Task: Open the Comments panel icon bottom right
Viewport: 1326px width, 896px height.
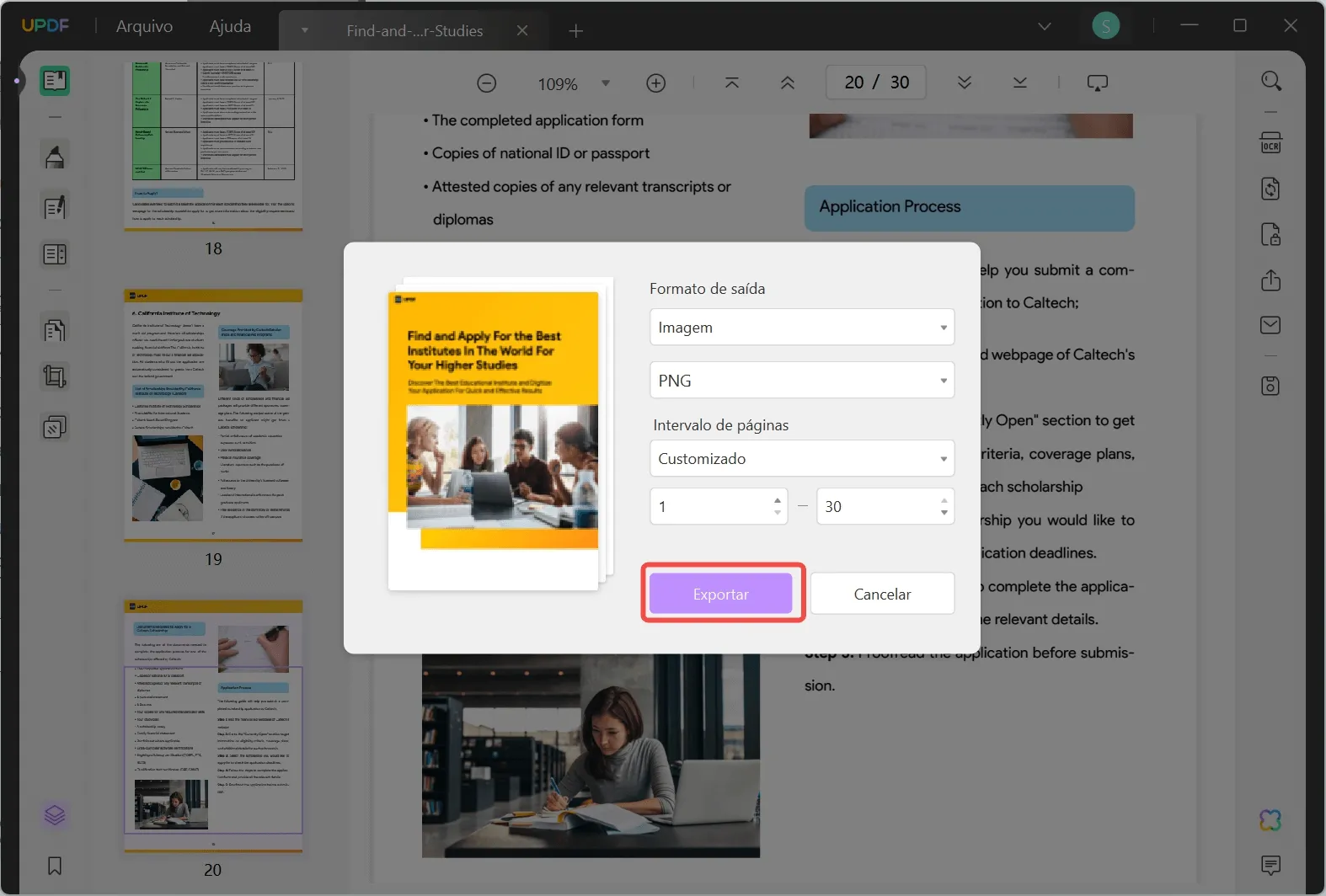Action: pyautogui.click(x=1271, y=865)
